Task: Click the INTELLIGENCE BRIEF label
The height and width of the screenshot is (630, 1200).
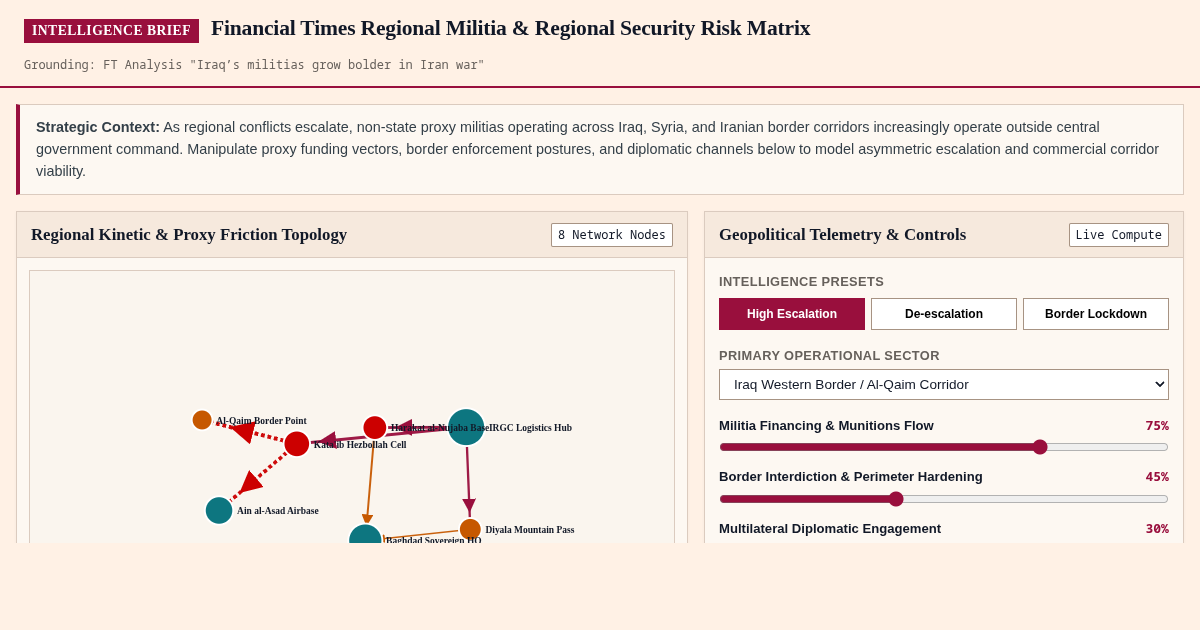Action: (111, 31)
